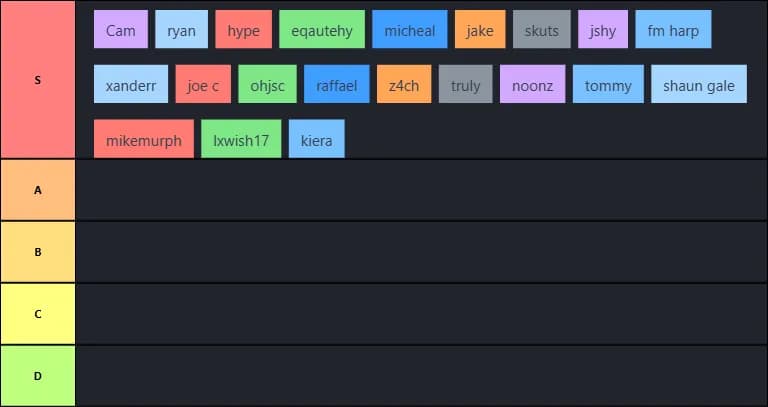
Task: Select the orange z4ch tile
Action: (404, 85)
